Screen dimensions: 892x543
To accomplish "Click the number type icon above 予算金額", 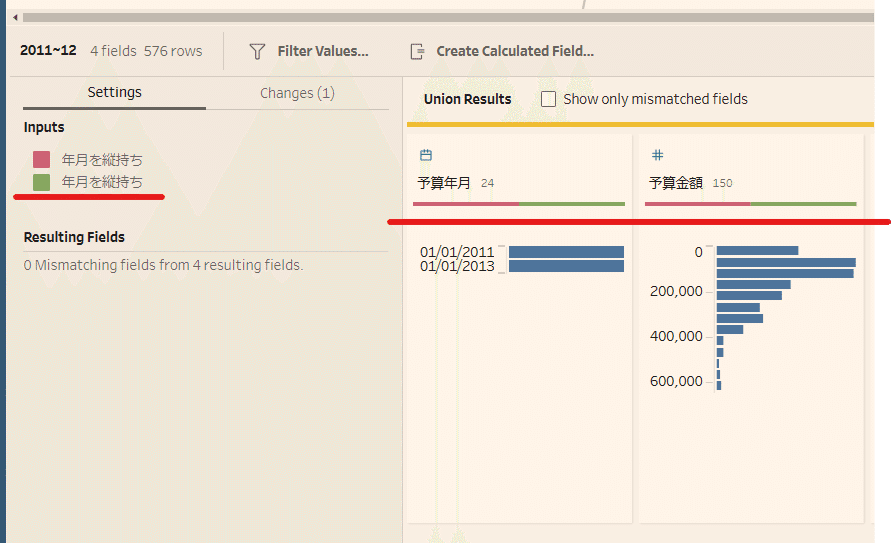I will pos(657,155).
